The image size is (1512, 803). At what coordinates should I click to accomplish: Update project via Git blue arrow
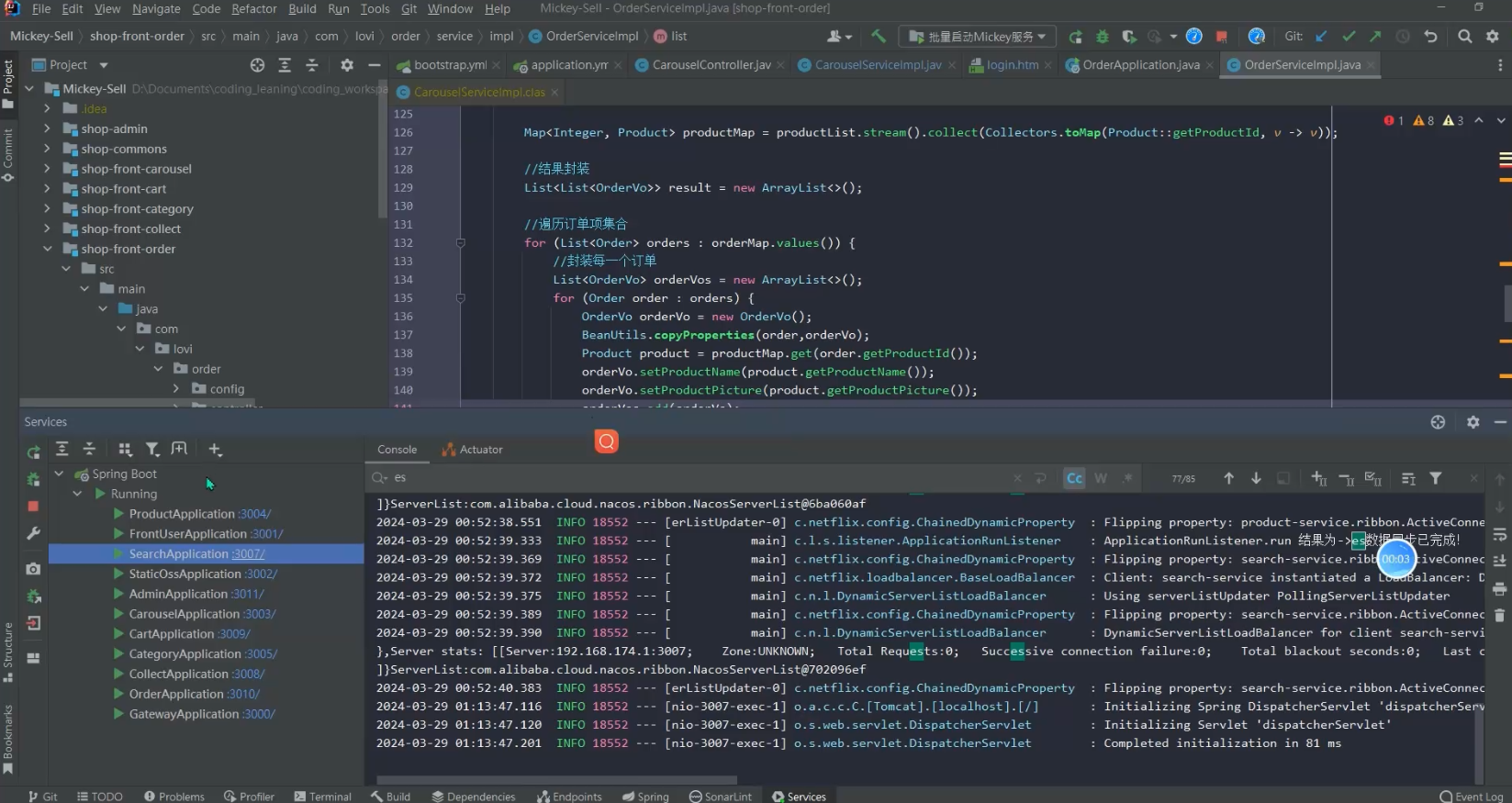1321,37
